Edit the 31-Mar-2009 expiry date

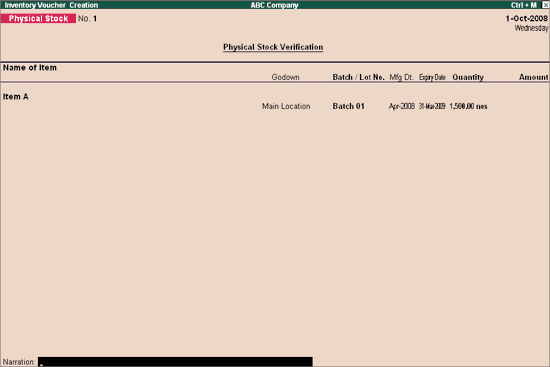point(432,106)
